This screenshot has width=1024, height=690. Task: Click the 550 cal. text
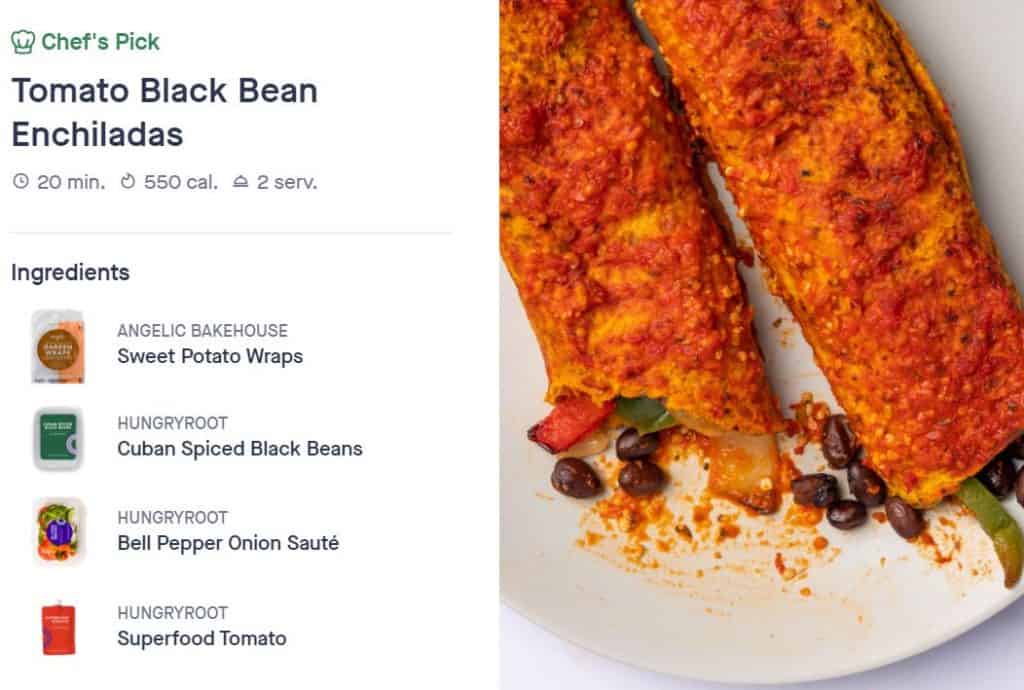[x=181, y=181]
